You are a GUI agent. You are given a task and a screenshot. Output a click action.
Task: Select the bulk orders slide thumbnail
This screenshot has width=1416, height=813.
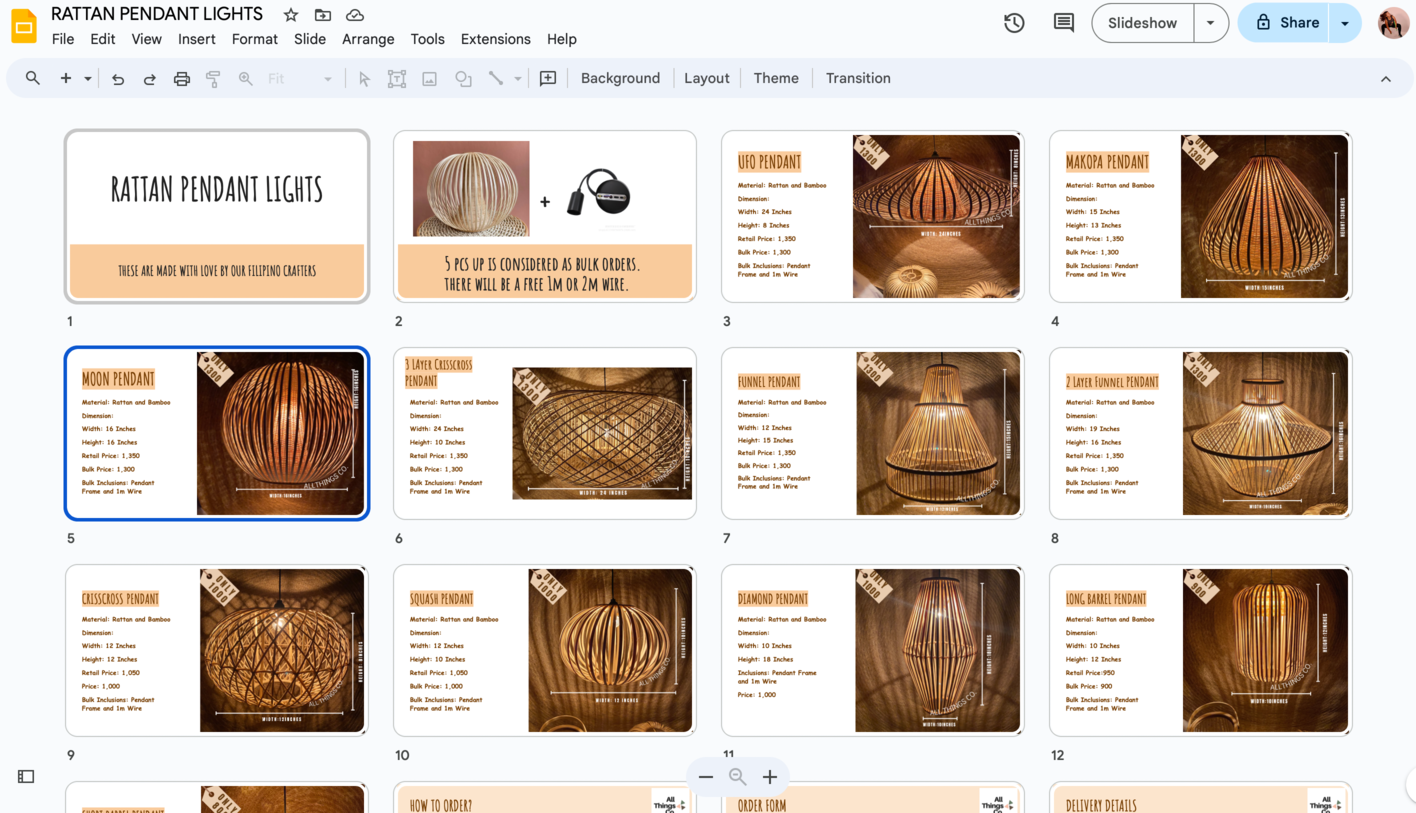point(545,216)
